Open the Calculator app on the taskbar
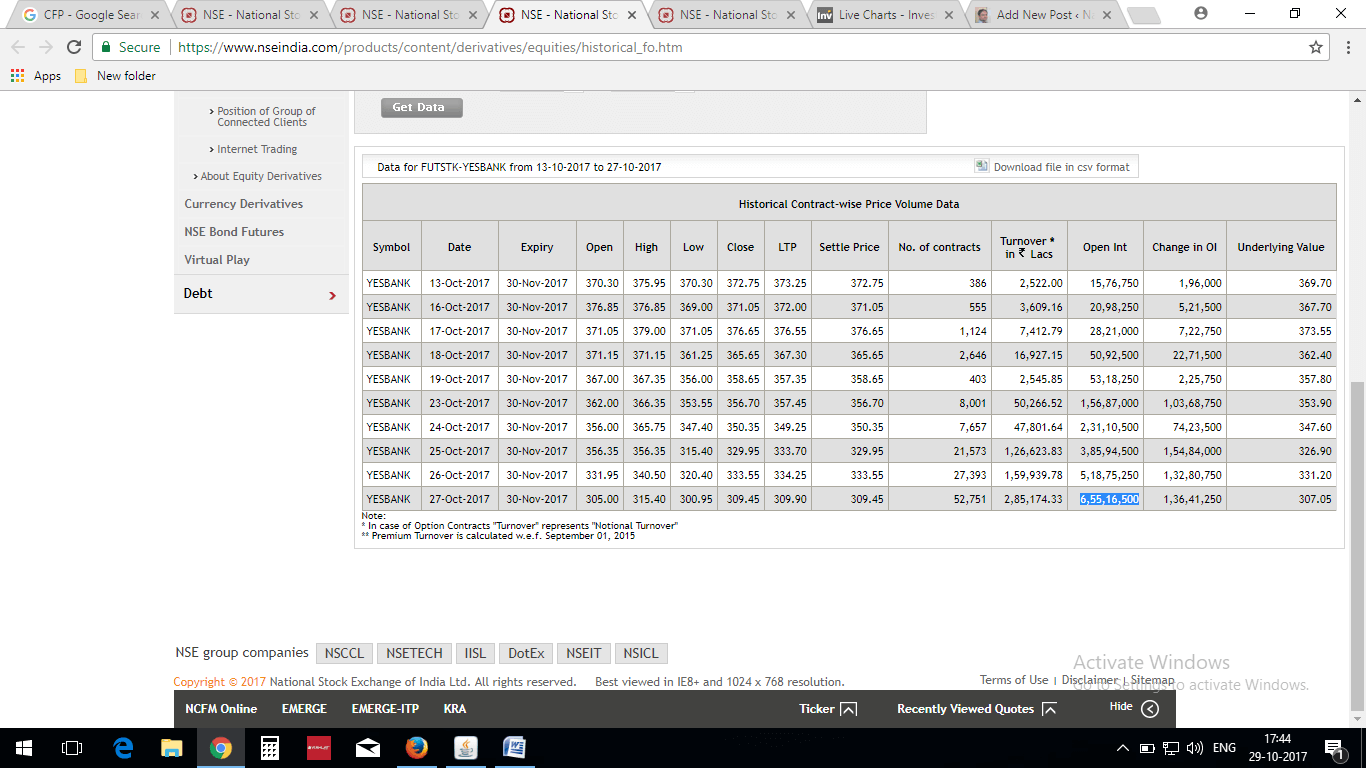Viewport: 1366px width, 768px height. pyautogui.click(x=270, y=748)
